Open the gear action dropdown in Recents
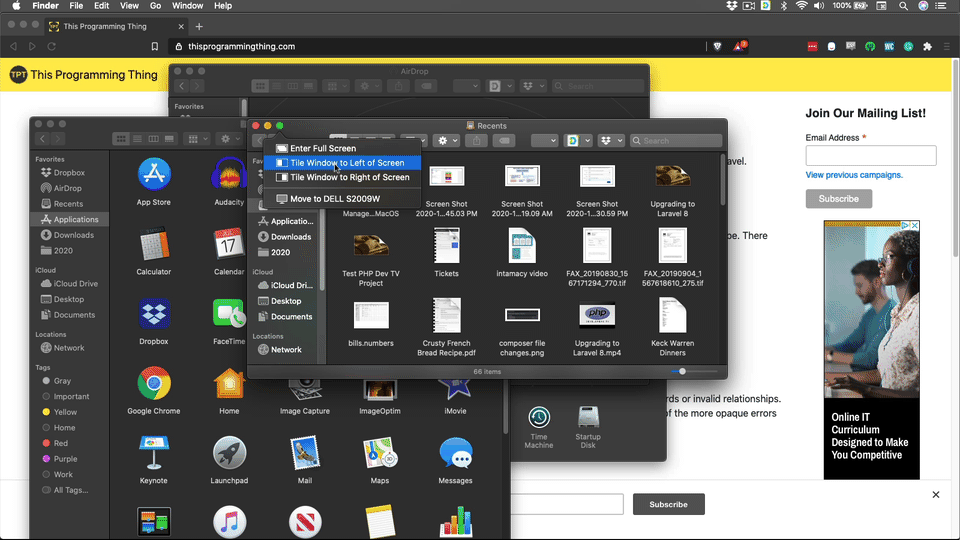960x540 pixels. 446,141
